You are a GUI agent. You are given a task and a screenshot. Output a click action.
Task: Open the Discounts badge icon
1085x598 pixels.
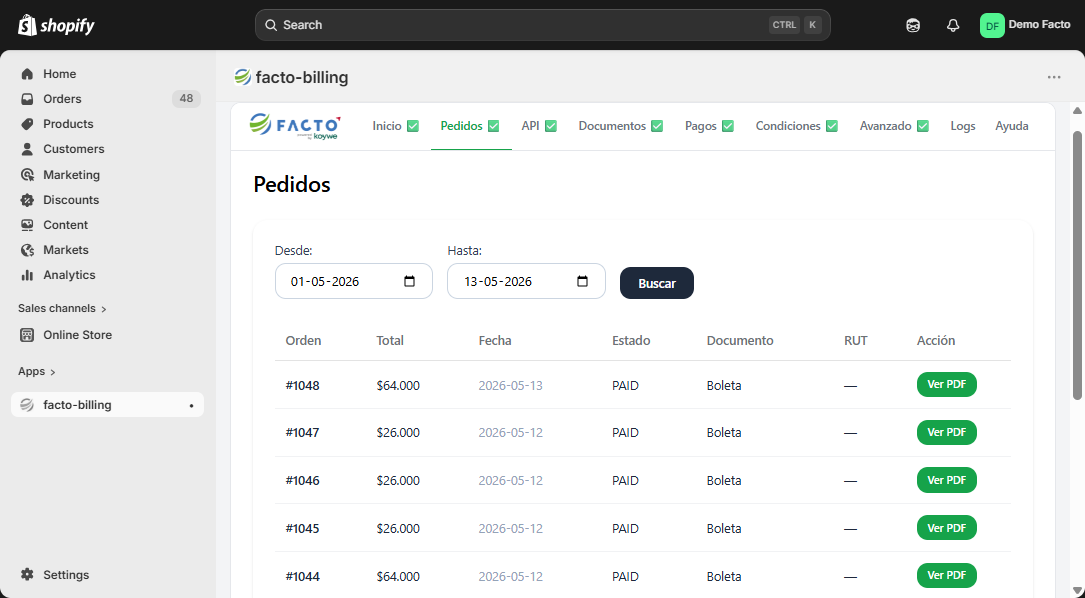(x=27, y=200)
